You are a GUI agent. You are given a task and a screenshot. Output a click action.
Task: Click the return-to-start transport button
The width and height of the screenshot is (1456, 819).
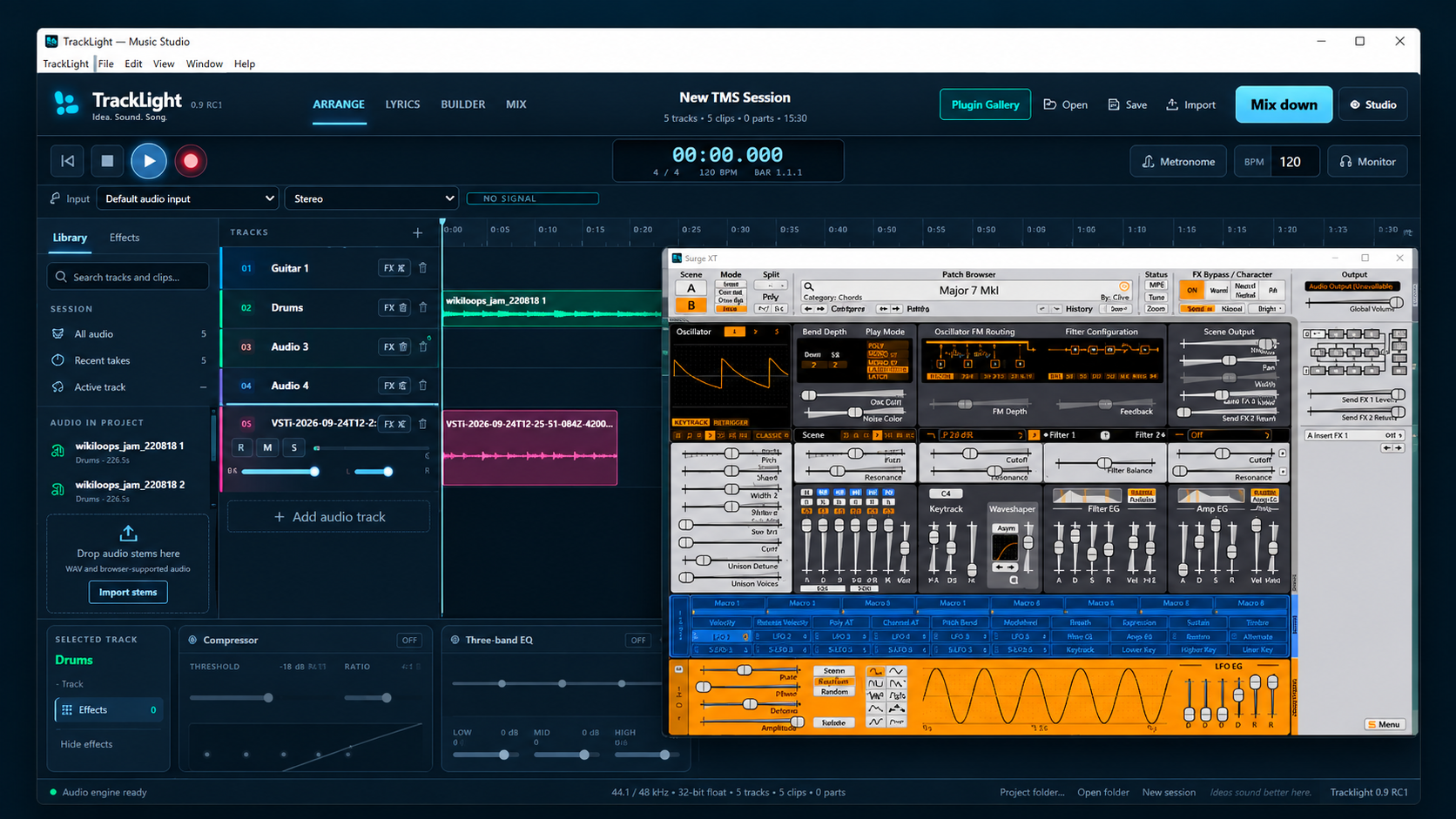67,161
